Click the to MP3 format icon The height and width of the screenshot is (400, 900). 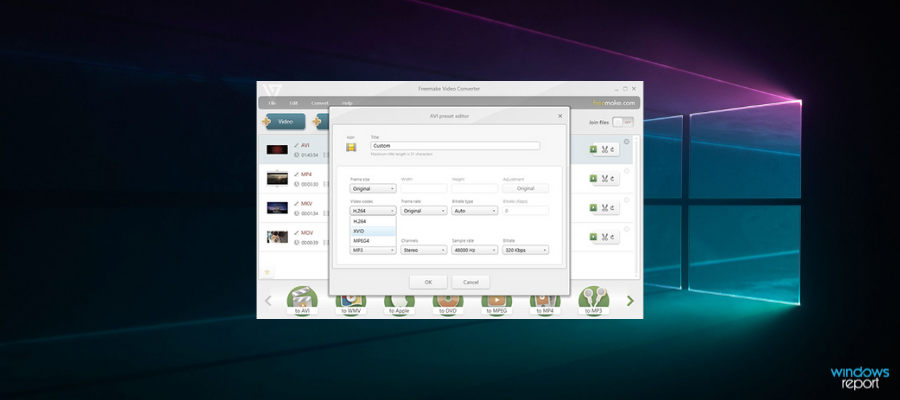(x=592, y=300)
